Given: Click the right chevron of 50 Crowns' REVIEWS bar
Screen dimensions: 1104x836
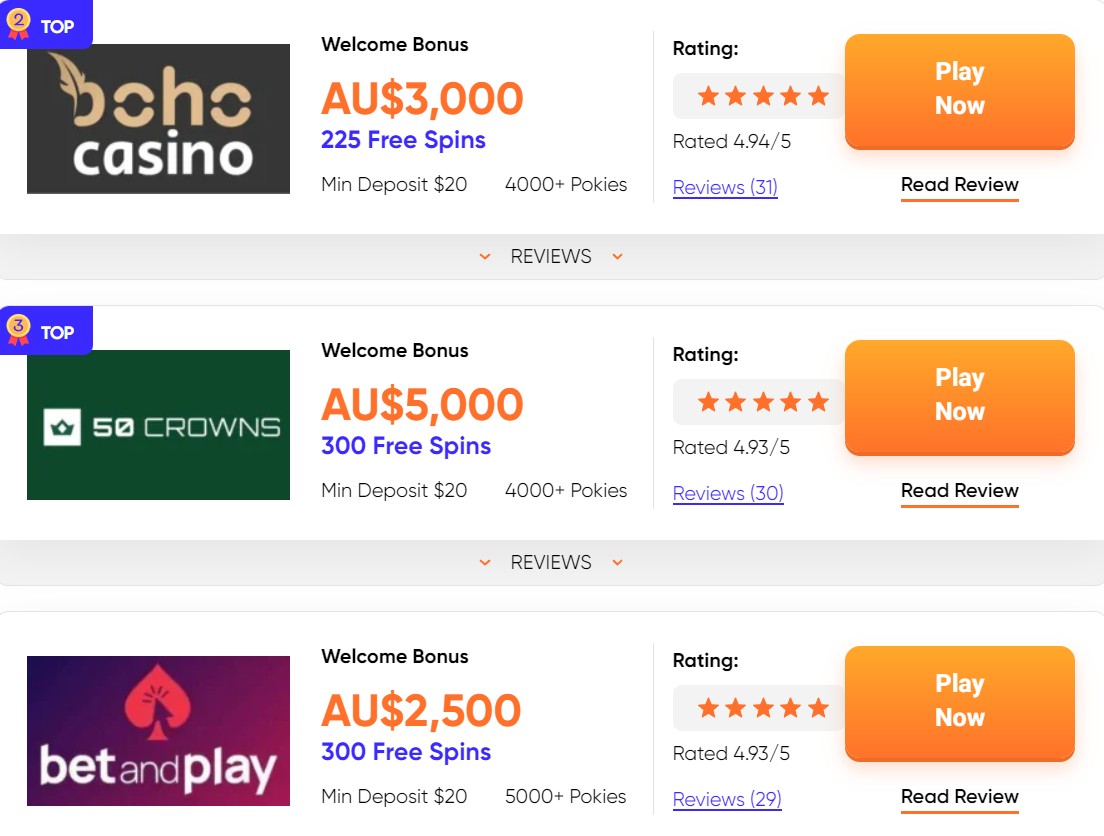Looking at the screenshot, I should click(x=617, y=562).
